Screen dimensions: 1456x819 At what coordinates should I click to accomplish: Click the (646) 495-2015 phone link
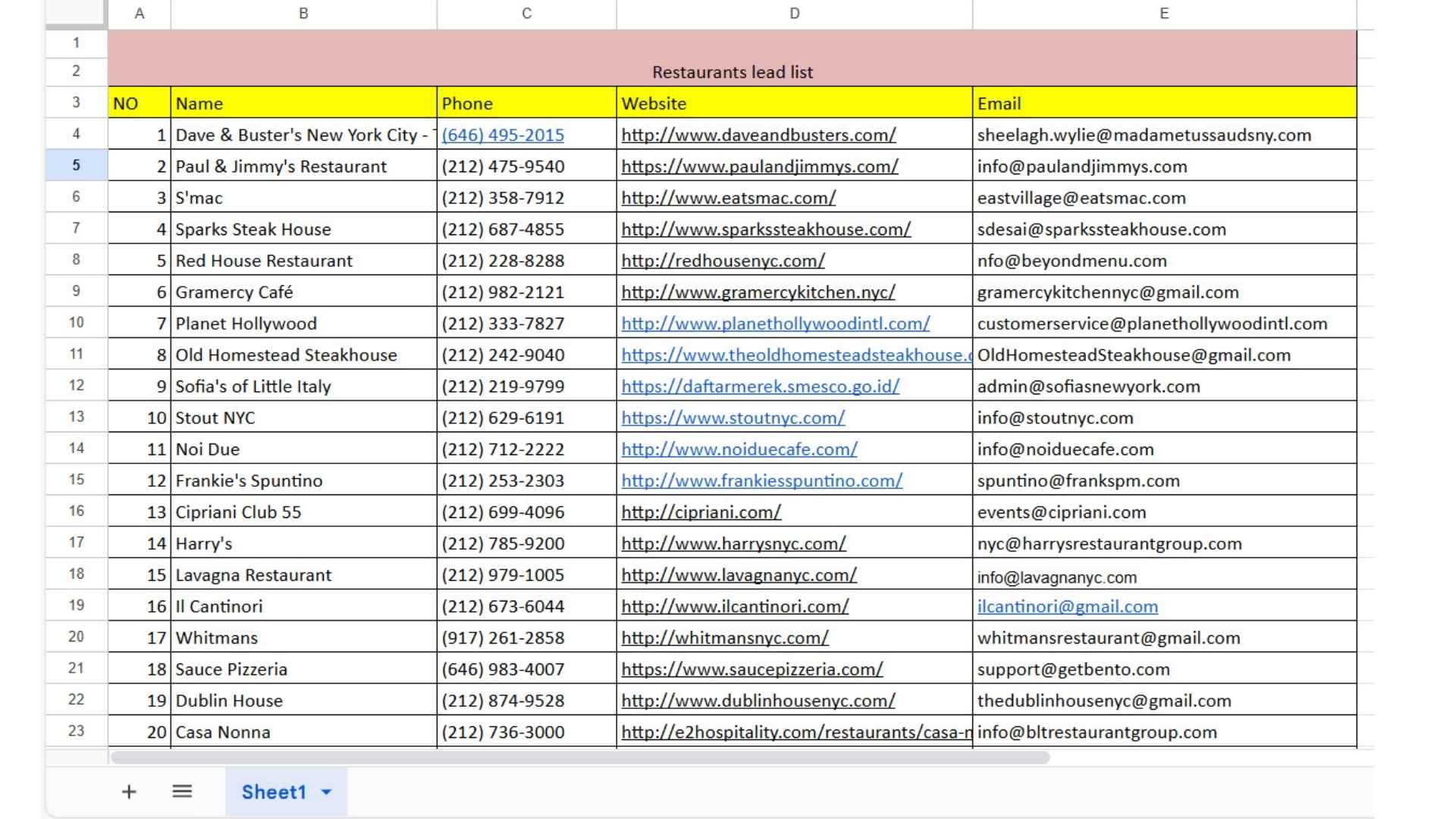point(503,135)
